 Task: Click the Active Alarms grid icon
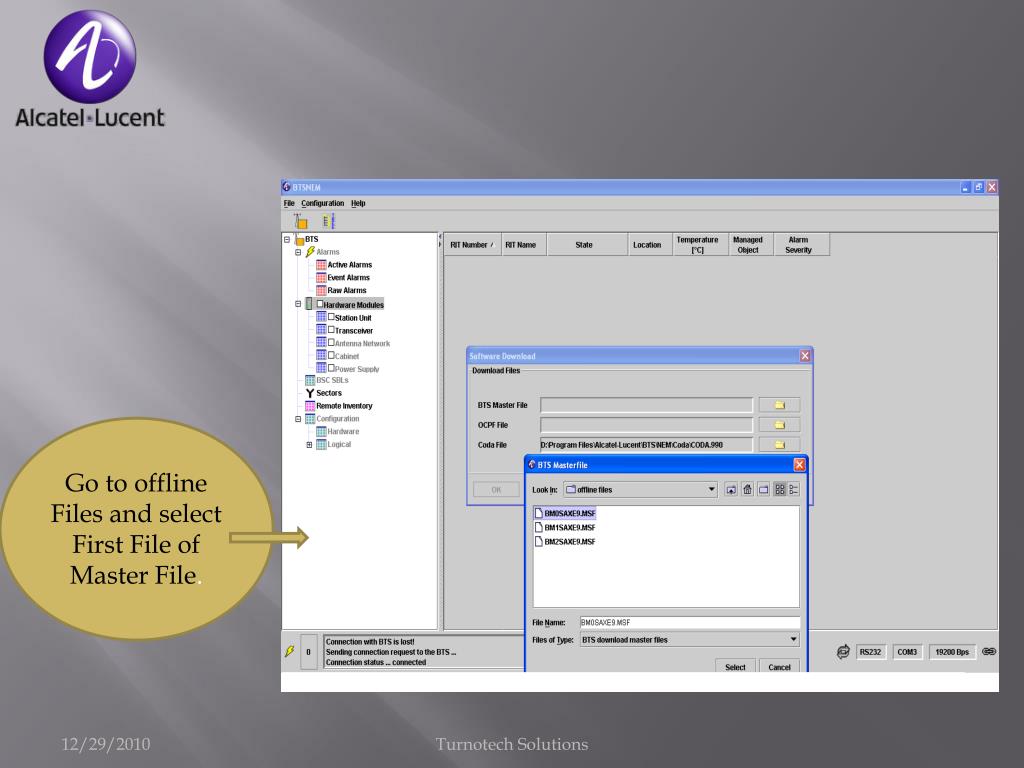pos(321,264)
